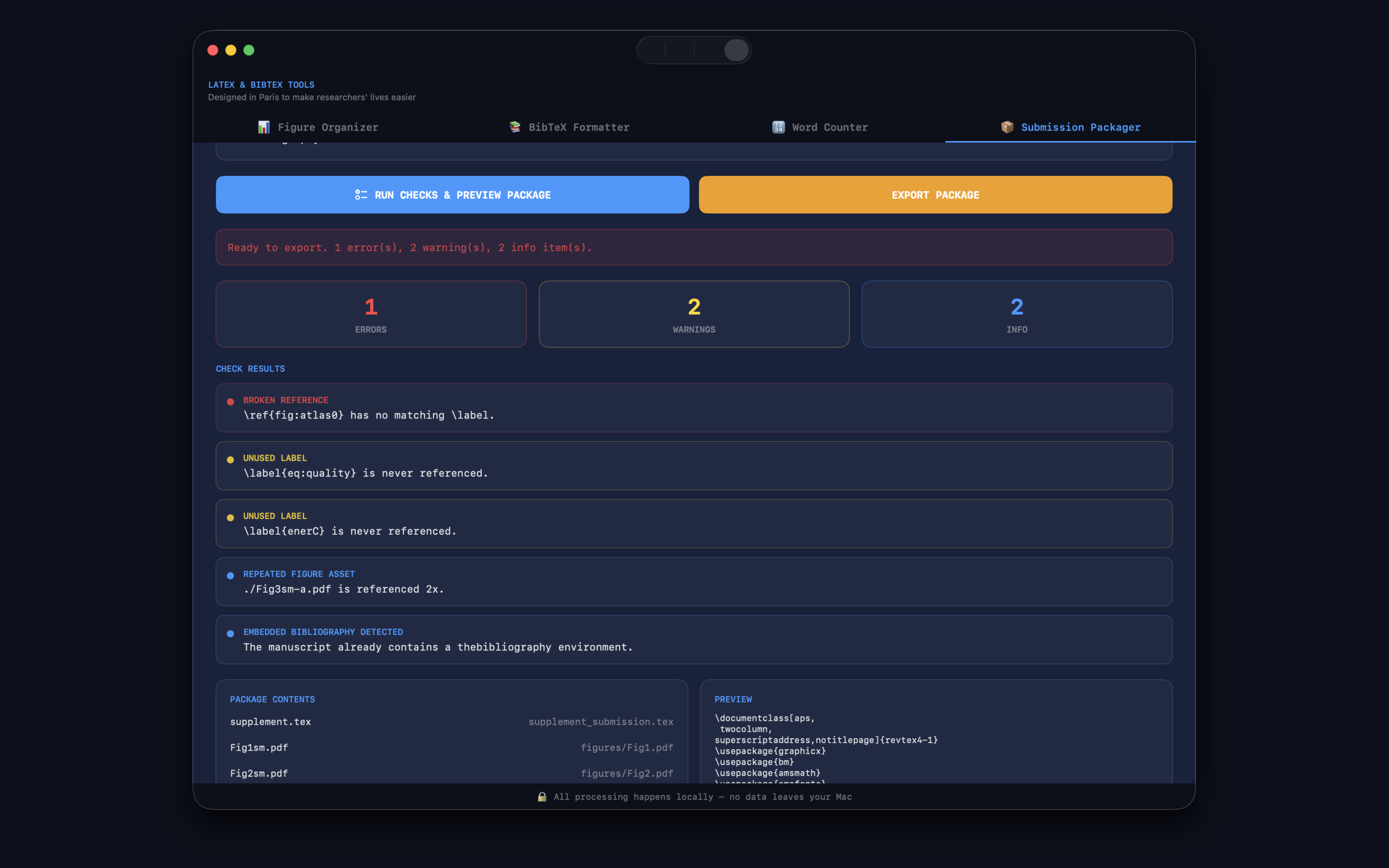Click the yellow dot beside the eq:quality warning

[x=230, y=460]
